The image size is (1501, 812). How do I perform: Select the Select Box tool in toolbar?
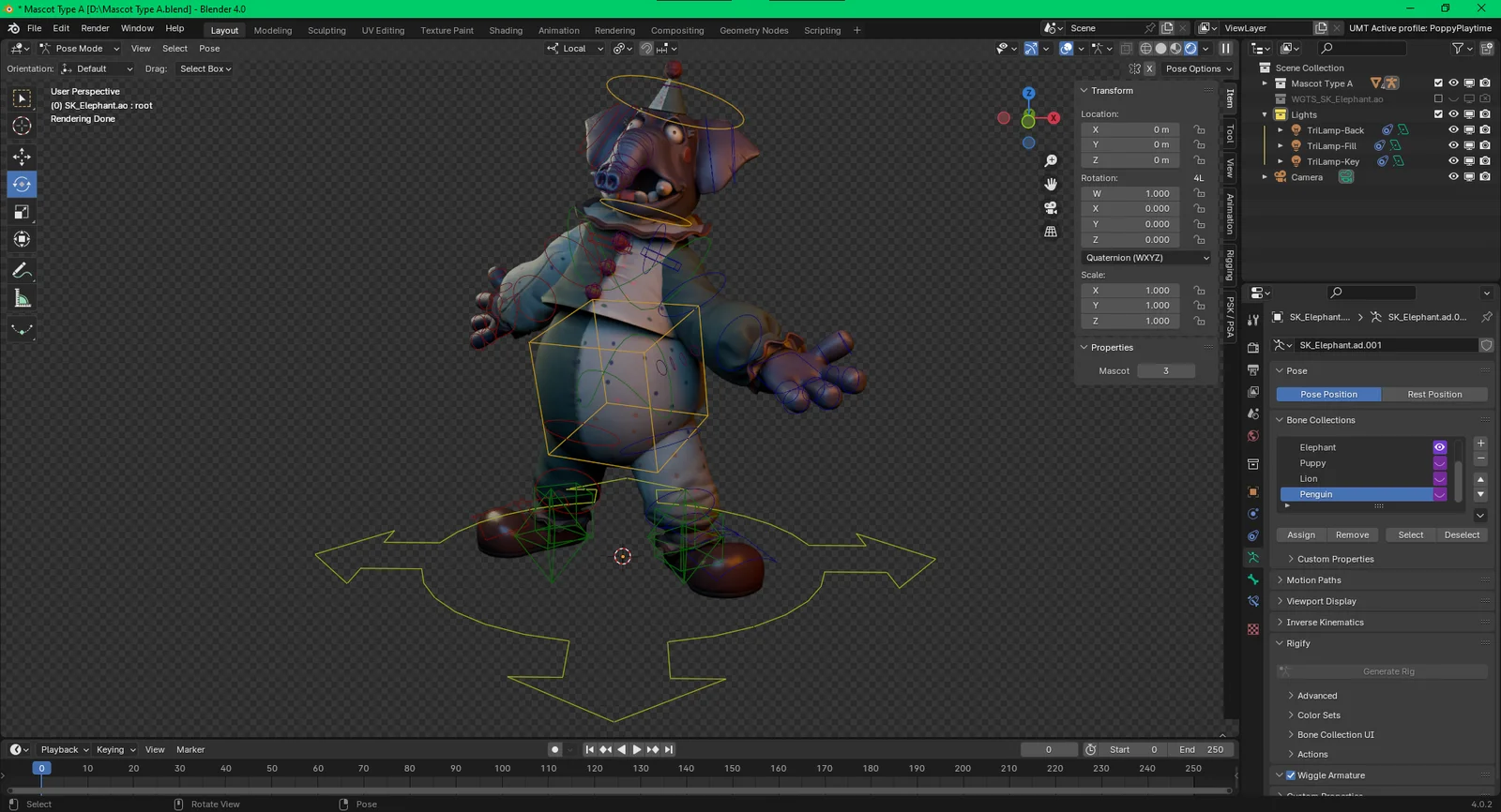(x=22, y=98)
